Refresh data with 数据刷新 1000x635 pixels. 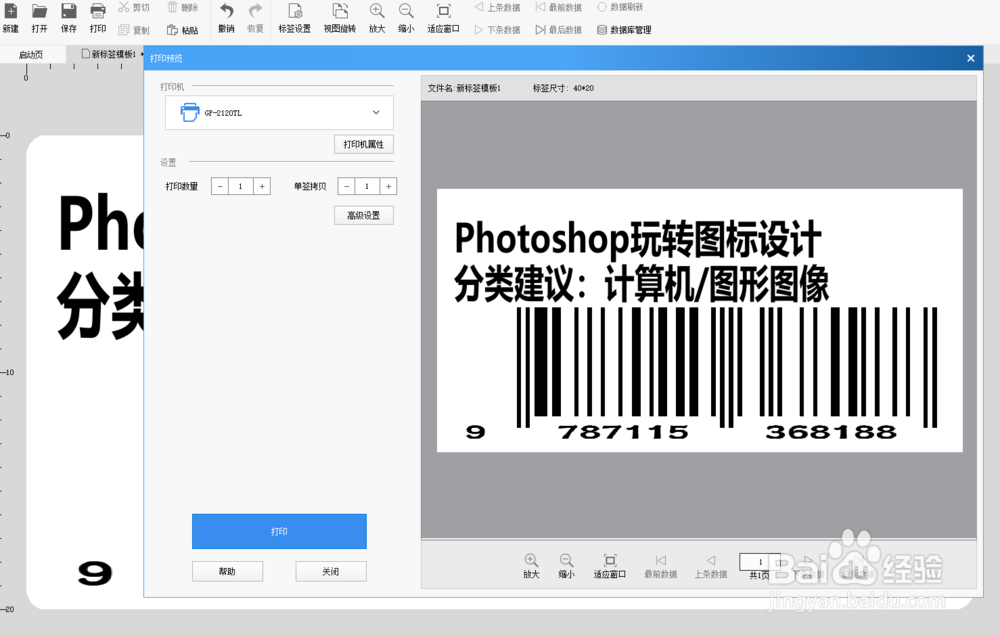coord(620,8)
